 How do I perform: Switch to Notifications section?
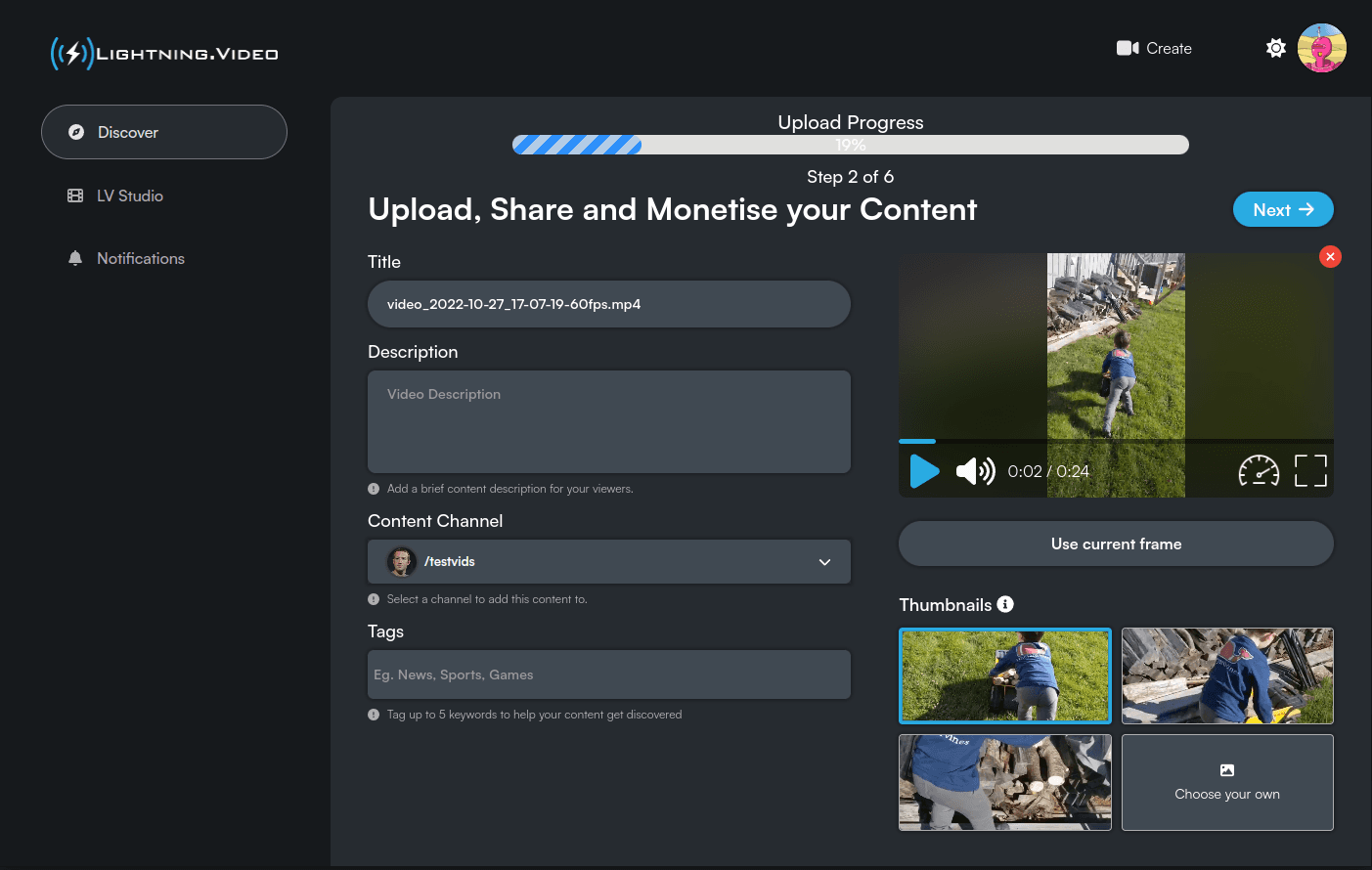(x=140, y=258)
